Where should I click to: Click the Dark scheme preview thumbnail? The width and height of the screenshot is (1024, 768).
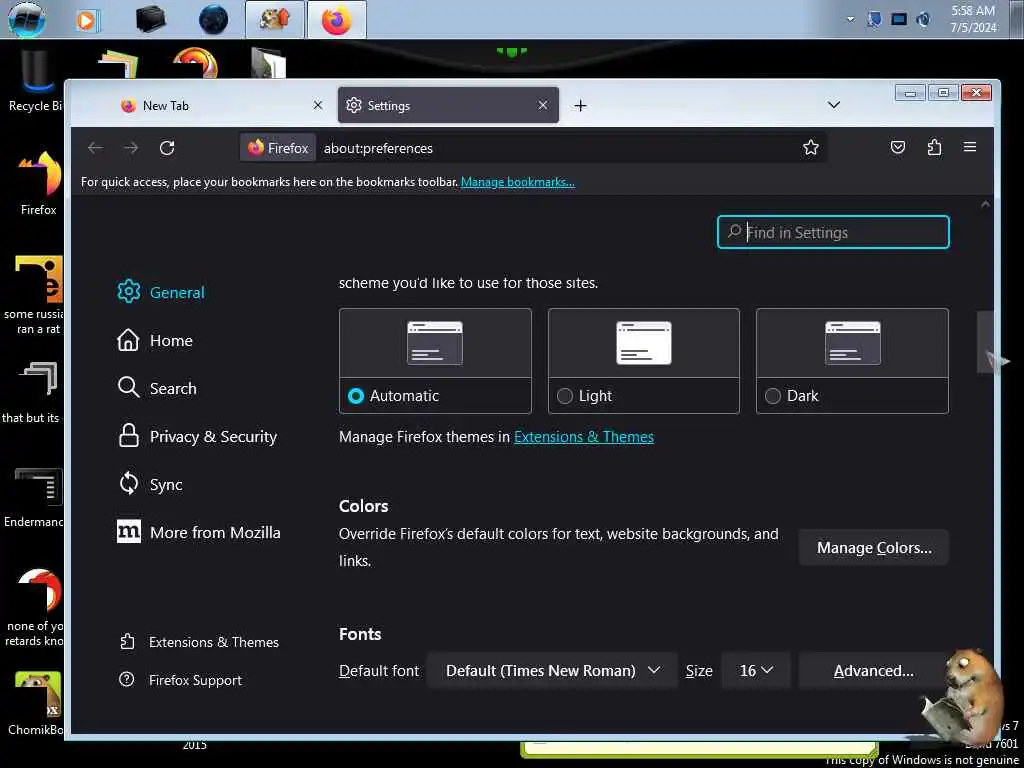tap(852, 343)
